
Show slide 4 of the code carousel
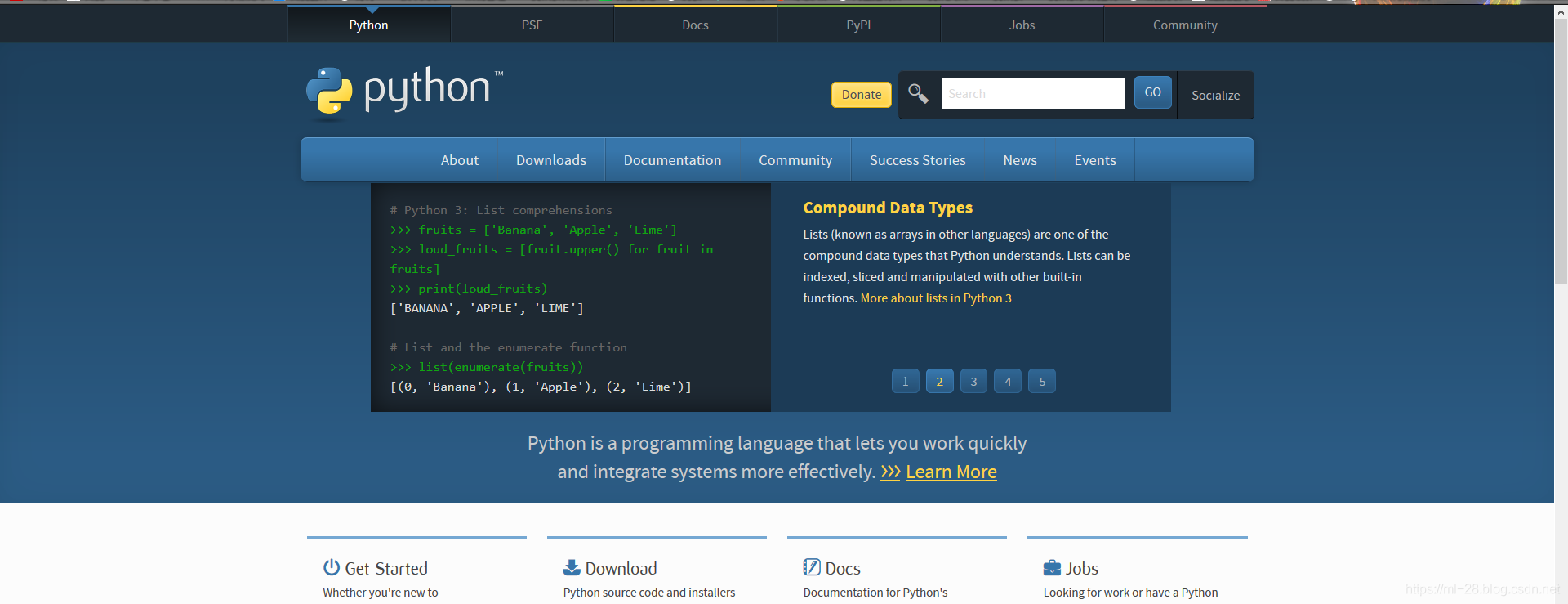click(1008, 382)
